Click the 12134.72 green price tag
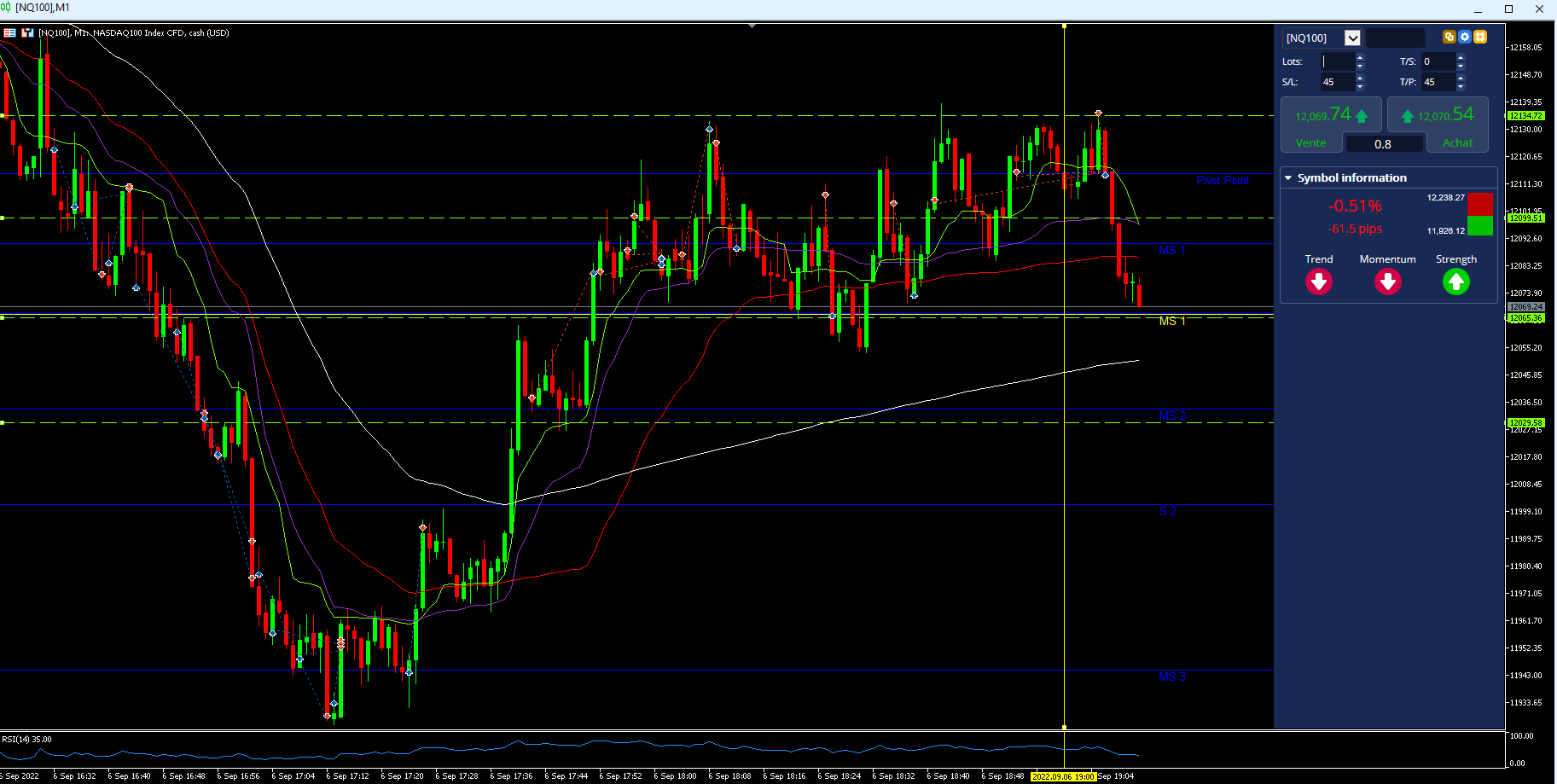Image resolution: width=1557 pixels, height=784 pixels. tap(1525, 115)
